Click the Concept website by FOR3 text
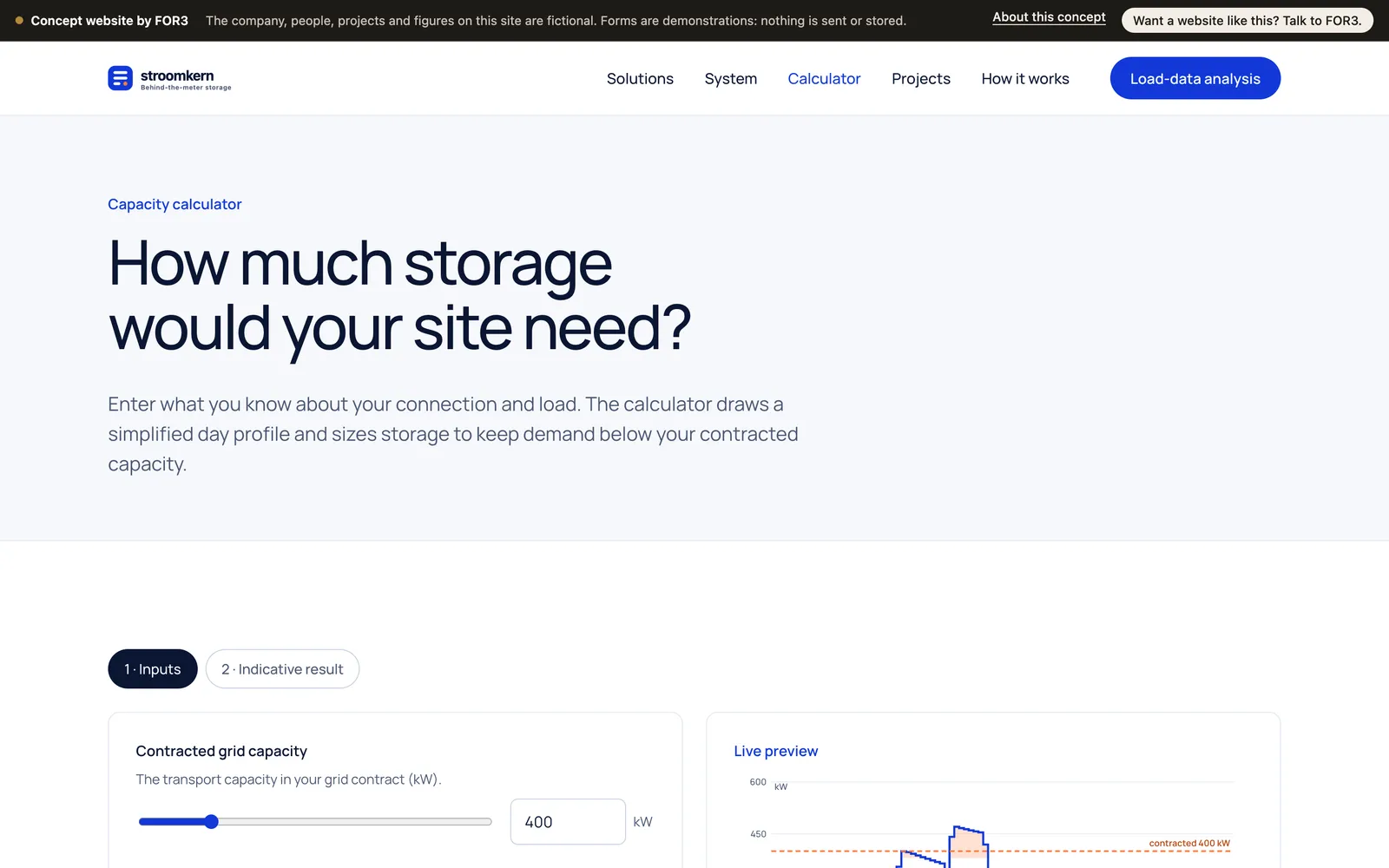 (x=109, y=21)
